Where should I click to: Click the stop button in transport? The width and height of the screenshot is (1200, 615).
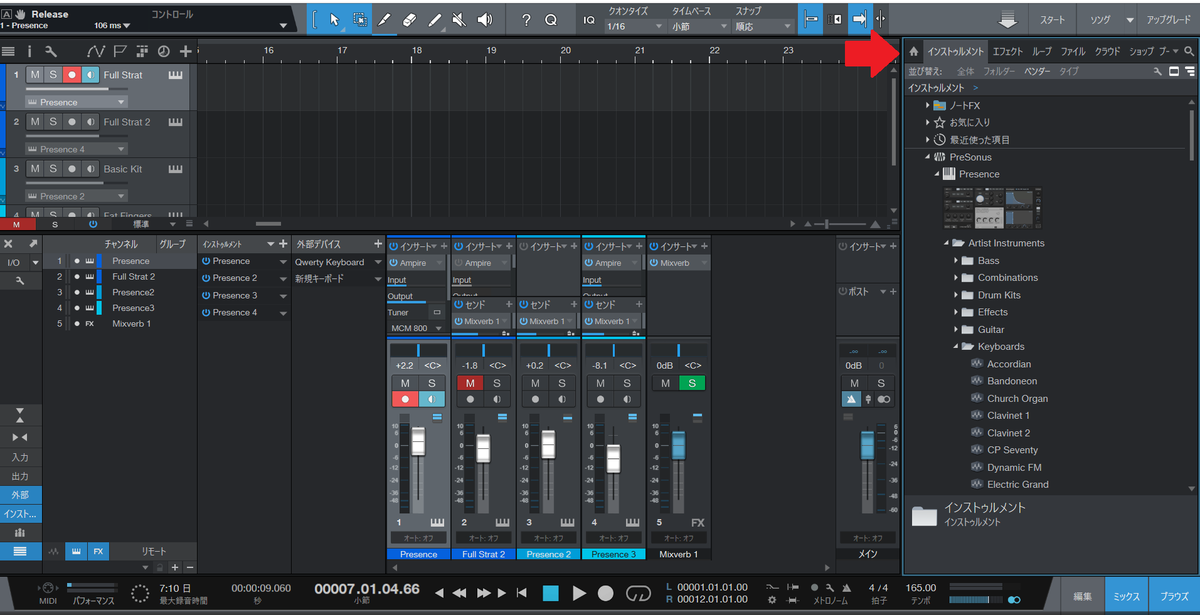[x=551, y=593]
